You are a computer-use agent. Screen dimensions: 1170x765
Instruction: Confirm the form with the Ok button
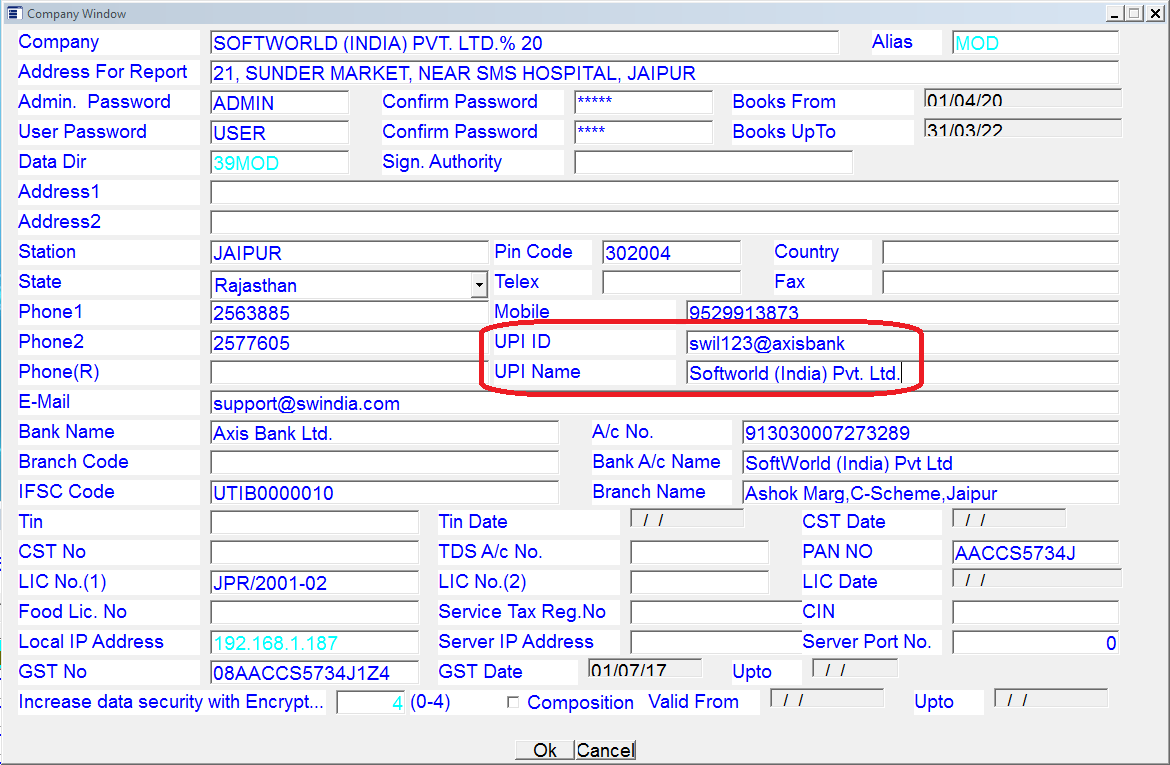click(x=545, y=750)
